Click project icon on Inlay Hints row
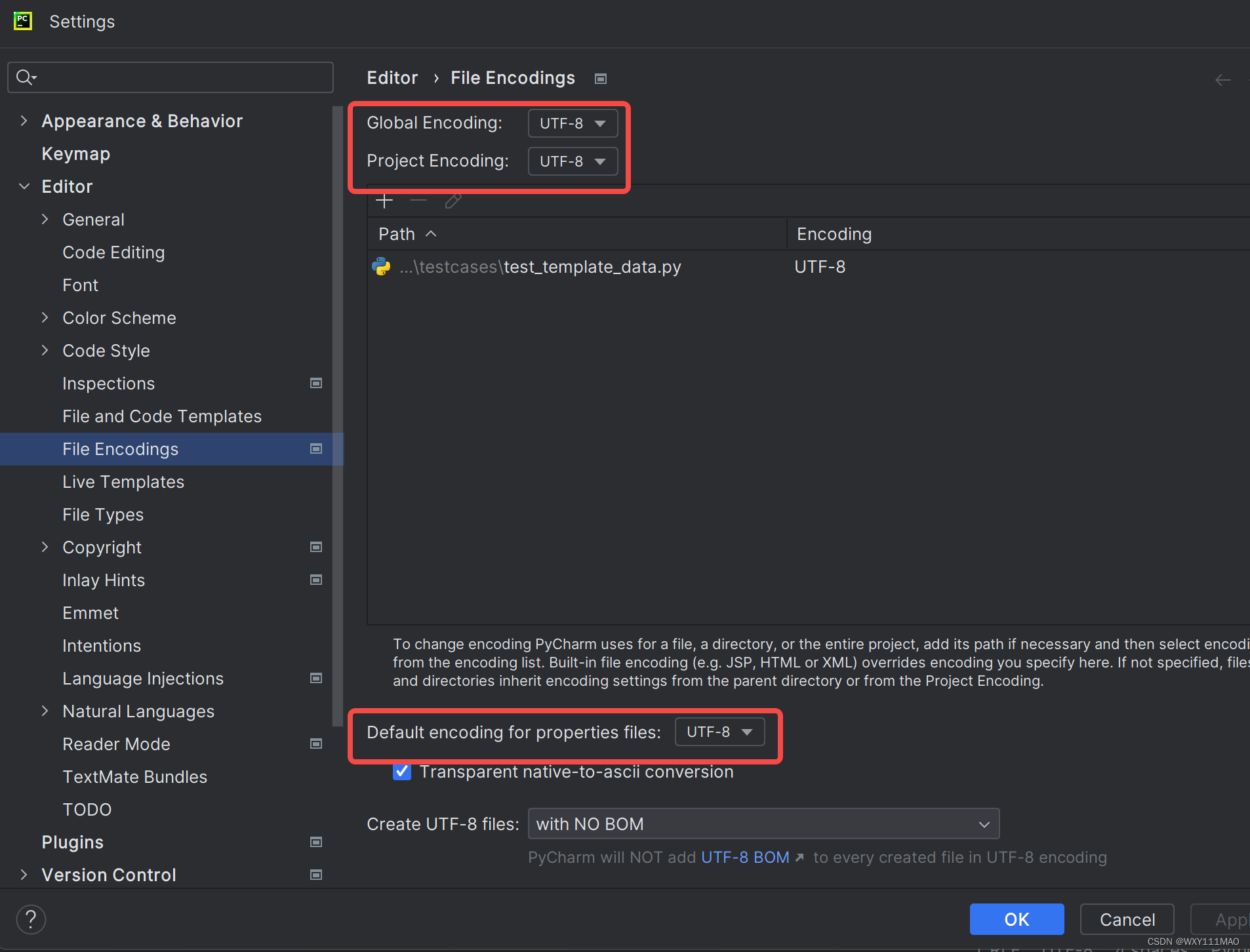The image size is (1250, 952). (x=316, y=580)
